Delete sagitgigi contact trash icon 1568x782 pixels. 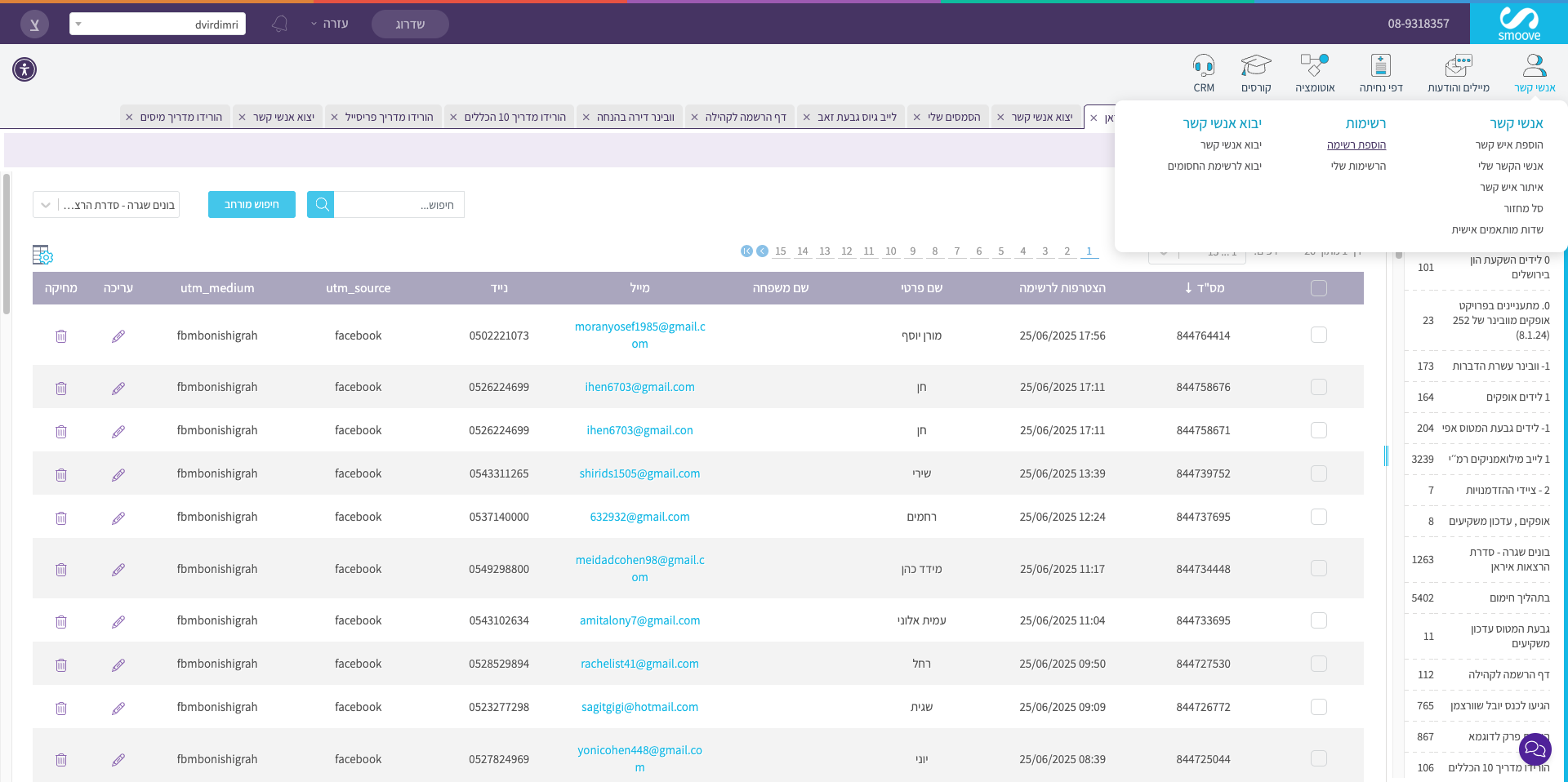click(61, 708)
